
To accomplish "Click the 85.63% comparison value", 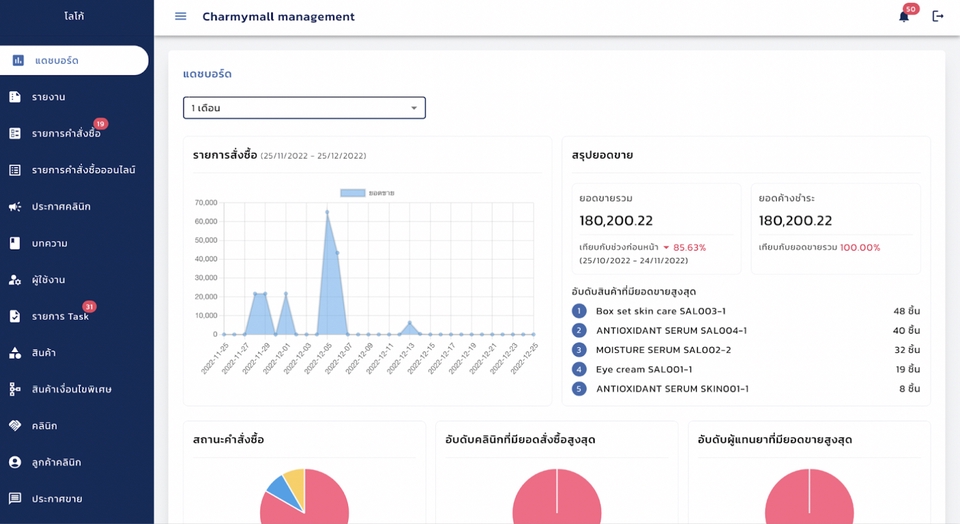I will 689,247.
